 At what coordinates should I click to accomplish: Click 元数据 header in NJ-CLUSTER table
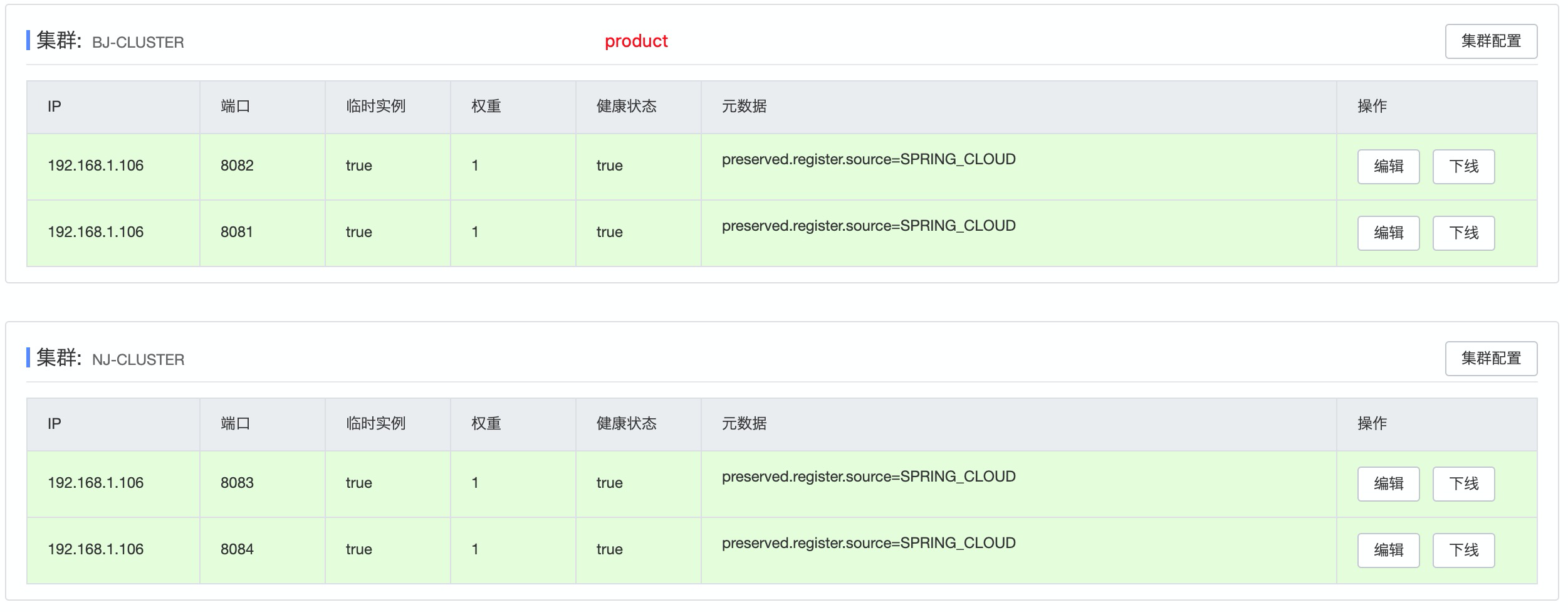point(744,424)
